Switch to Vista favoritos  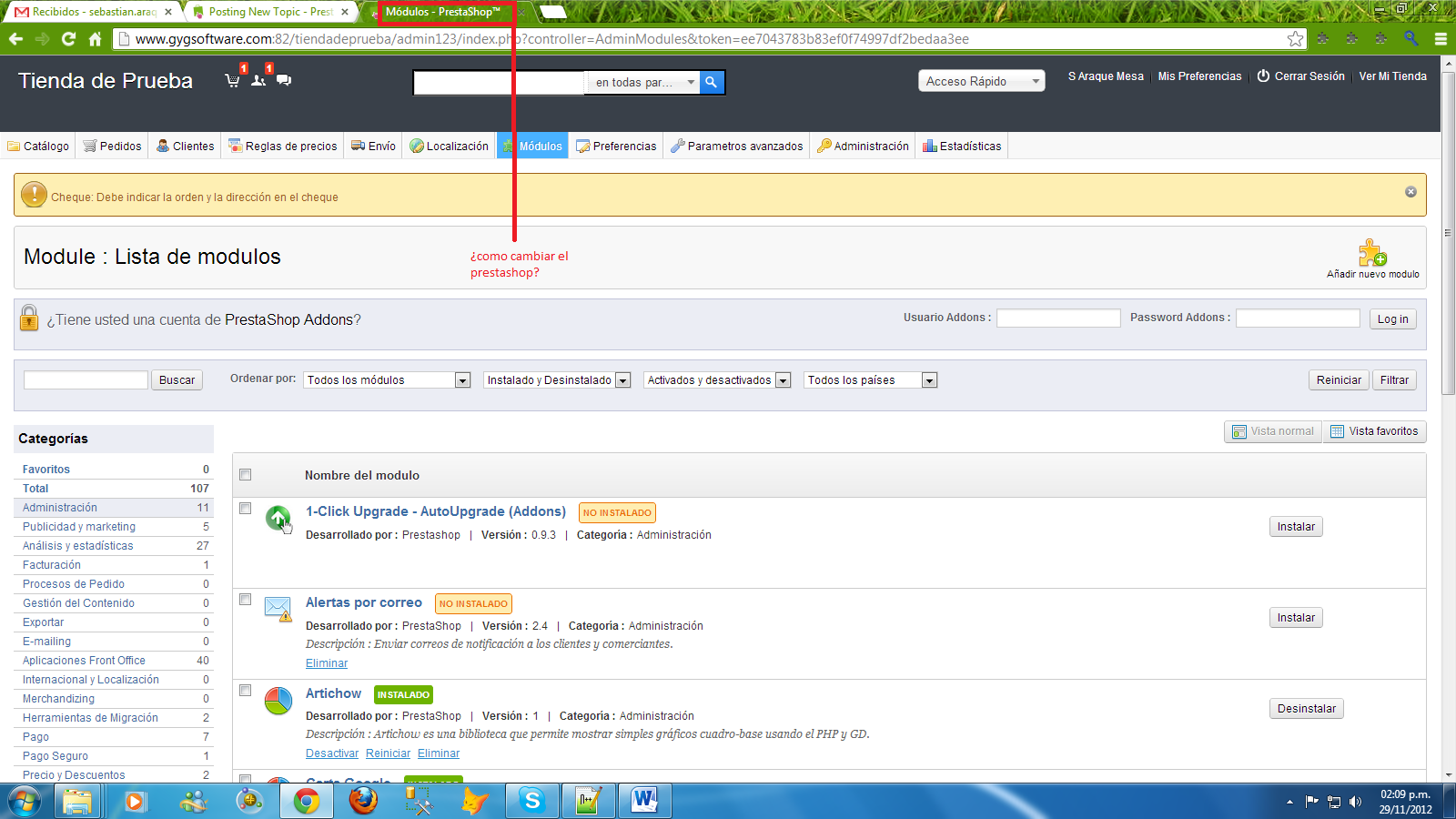pos(1374,431)
